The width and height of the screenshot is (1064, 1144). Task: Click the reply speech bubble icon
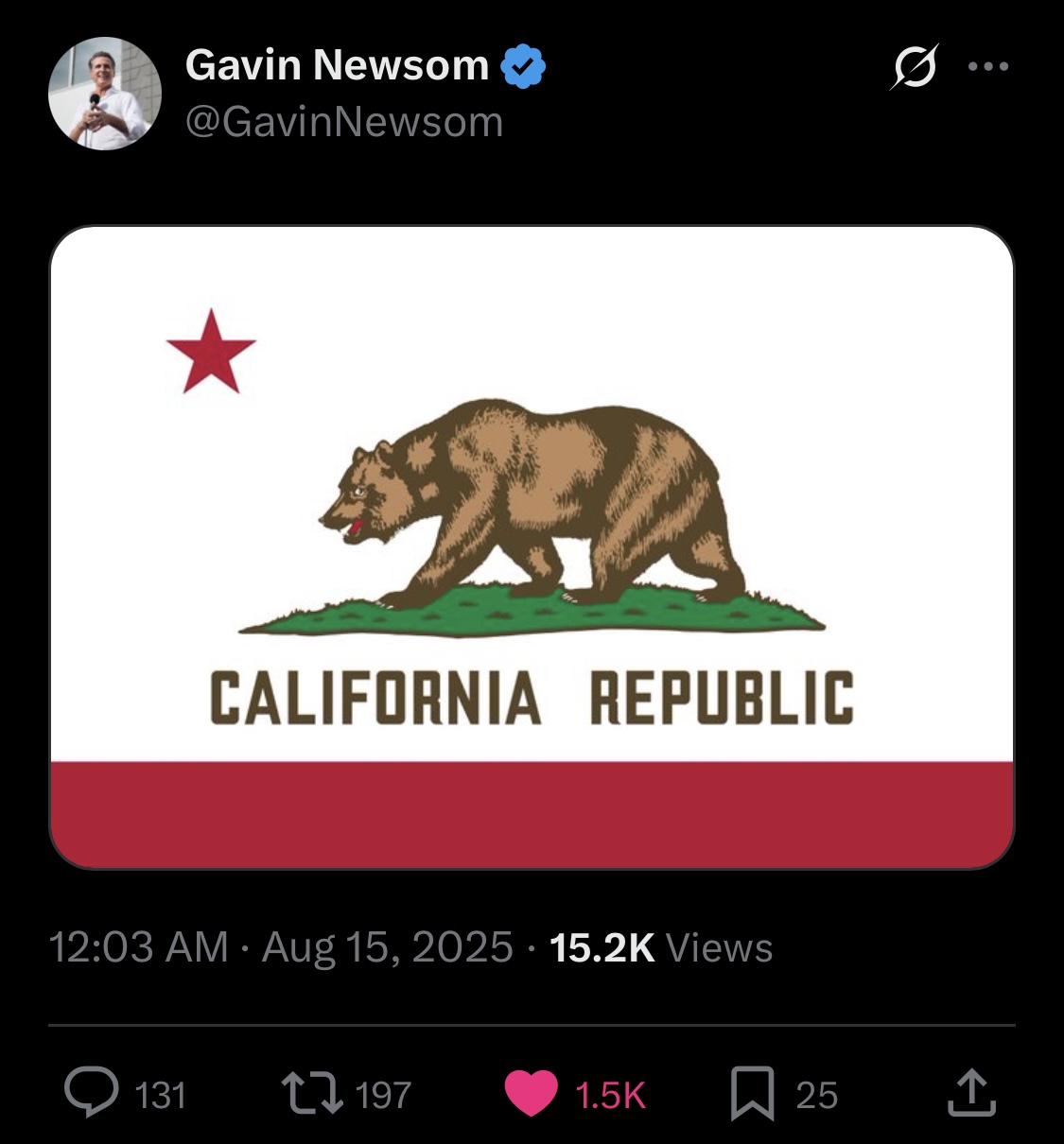(x=92, y=1092)
